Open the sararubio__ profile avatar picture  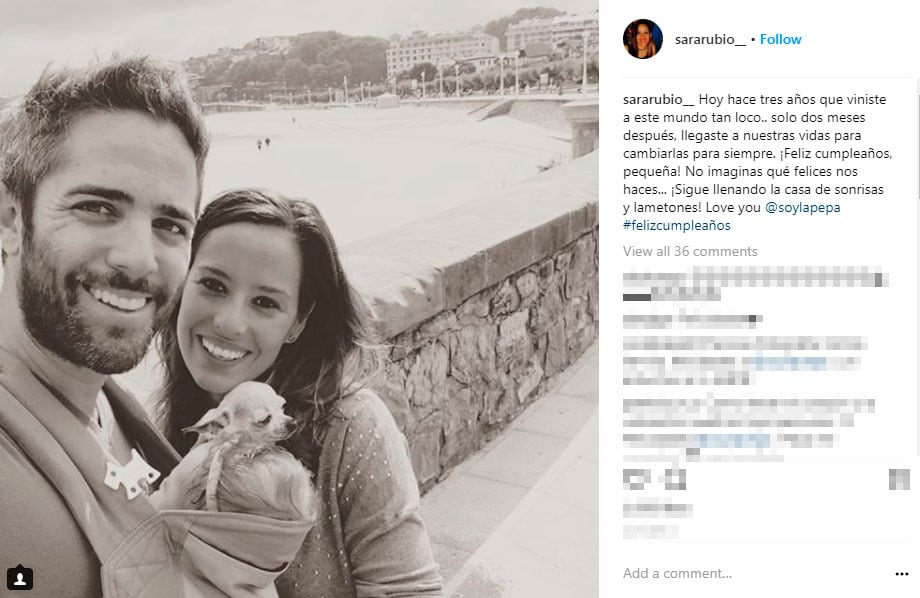(642, 39)
